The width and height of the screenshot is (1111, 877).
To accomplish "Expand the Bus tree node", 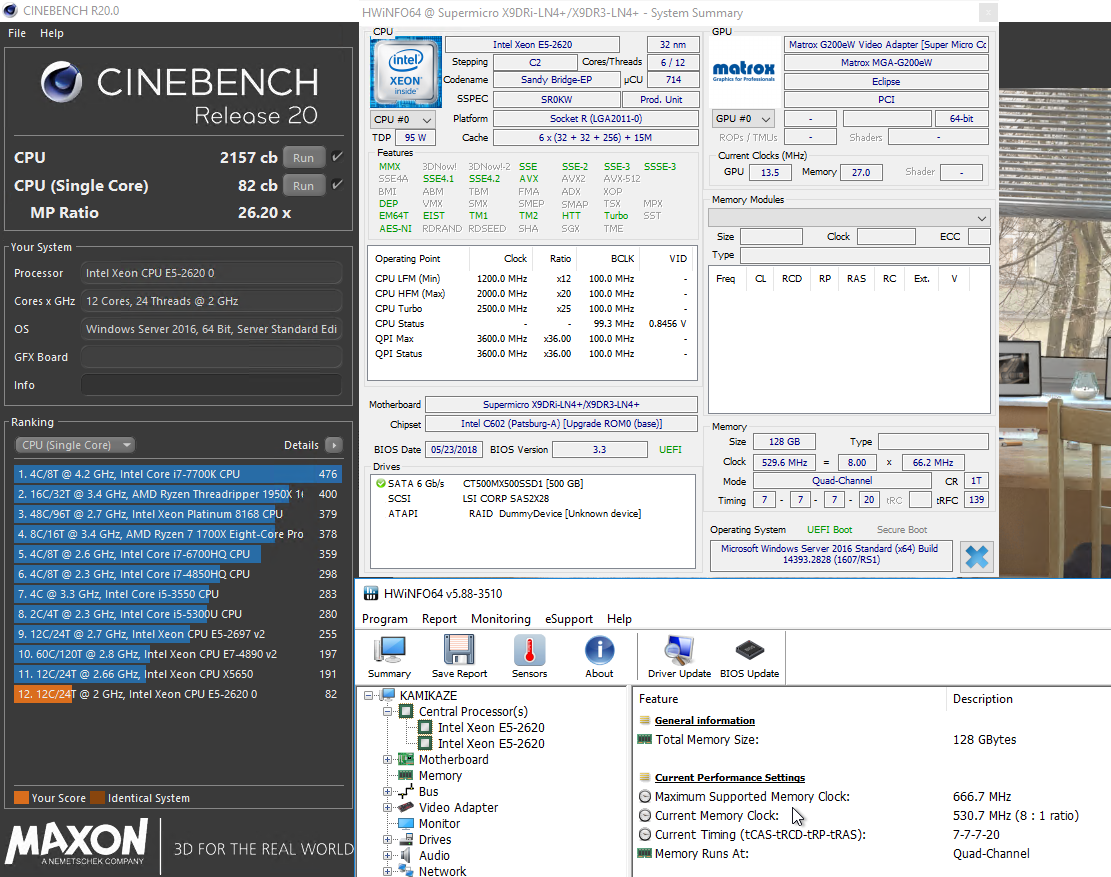I will [388, 791].
